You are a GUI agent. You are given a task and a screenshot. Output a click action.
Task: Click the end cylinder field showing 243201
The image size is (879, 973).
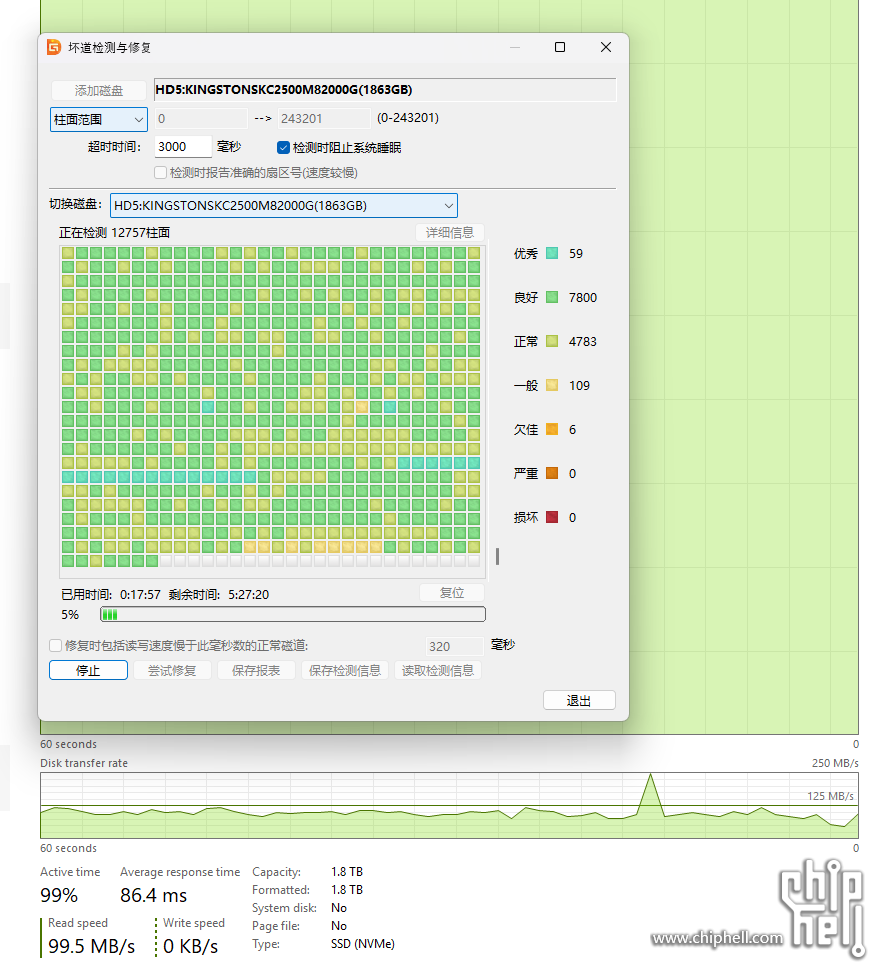coord(323,119)
